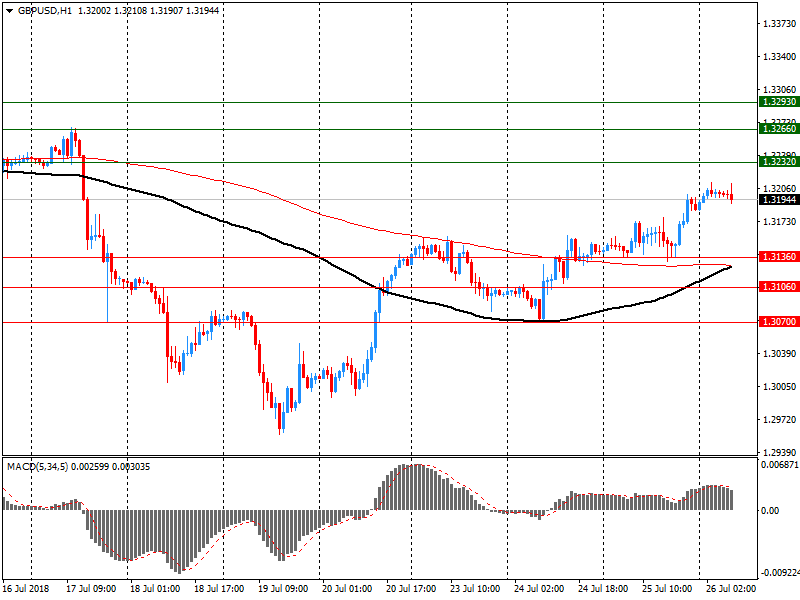This screenshot has height=600, width=800.
Task: Click the 24 Jul 02:00 time label
Action: point(539,589)
